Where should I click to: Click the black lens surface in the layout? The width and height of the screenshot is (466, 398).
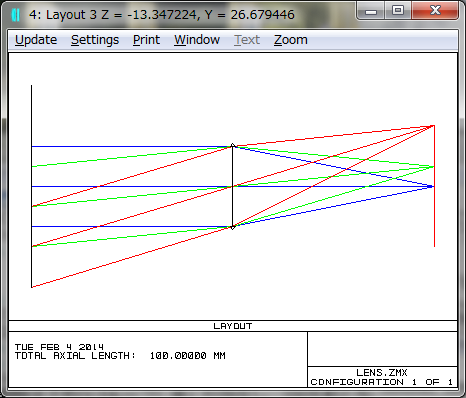tap(233, 187)
